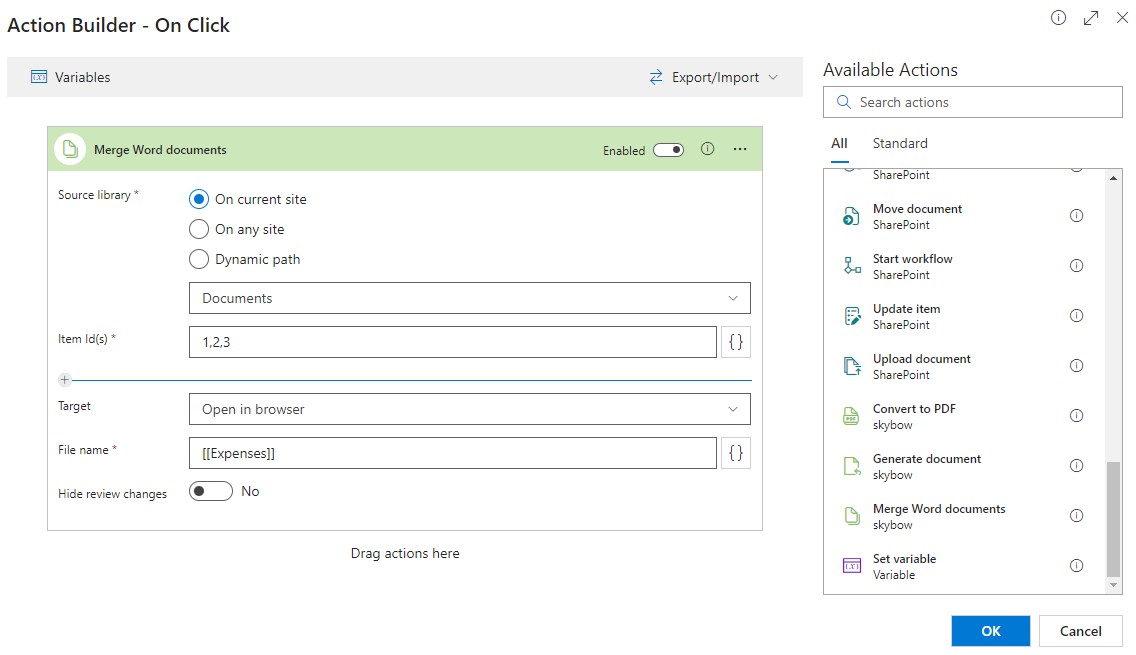
Task: Show info for Convert to PDF action
Action: (1077, 415)
